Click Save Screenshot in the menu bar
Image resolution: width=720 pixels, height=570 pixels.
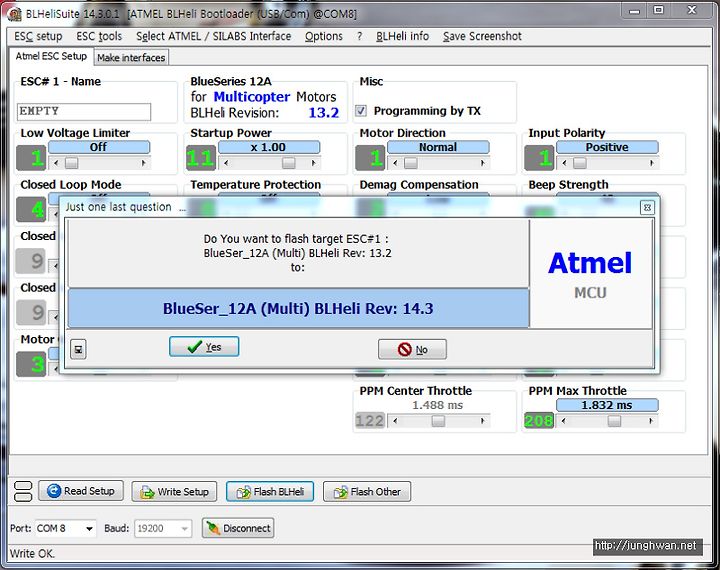482,36
